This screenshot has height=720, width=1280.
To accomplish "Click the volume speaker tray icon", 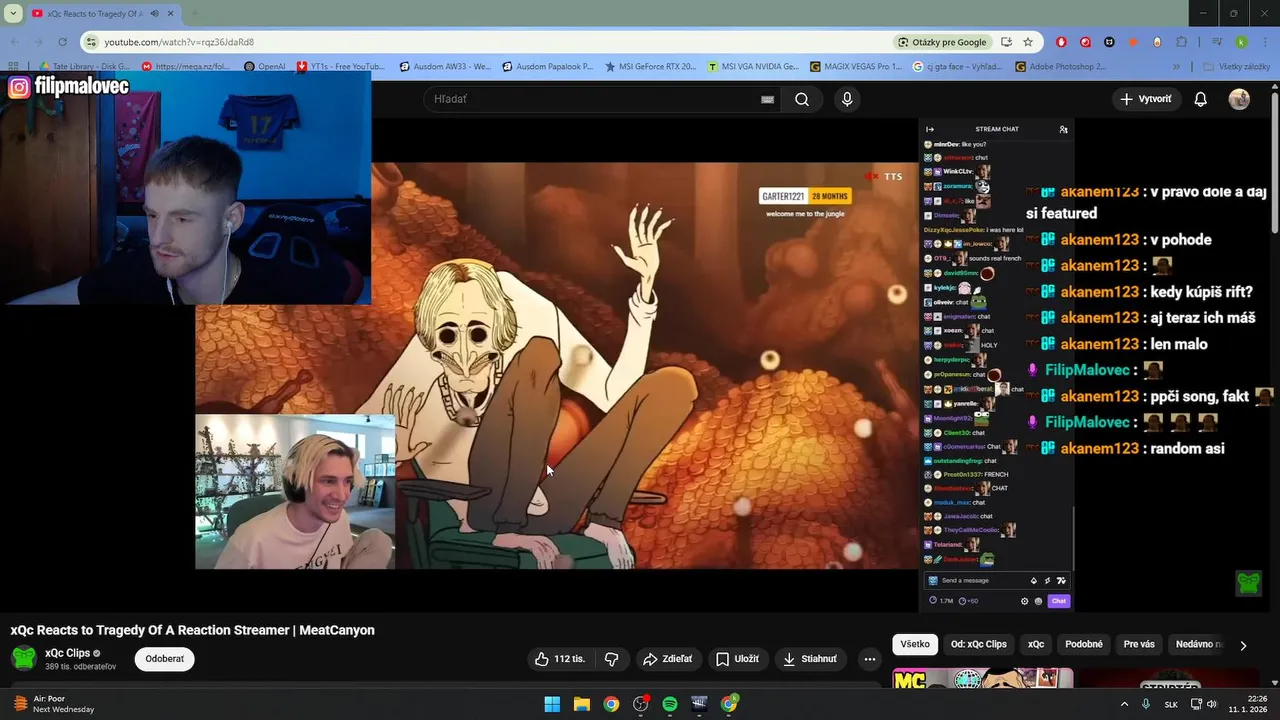I will 1211,704.
